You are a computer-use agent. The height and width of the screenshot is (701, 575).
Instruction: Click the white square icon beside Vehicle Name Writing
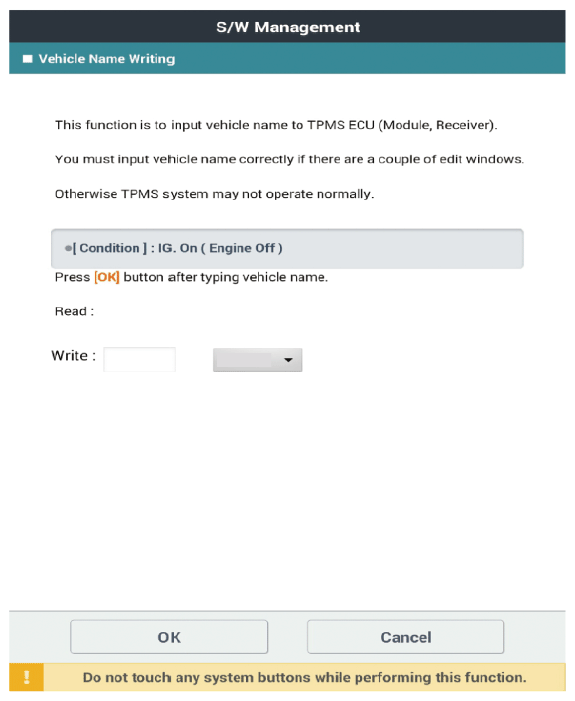tap(28, 59)
